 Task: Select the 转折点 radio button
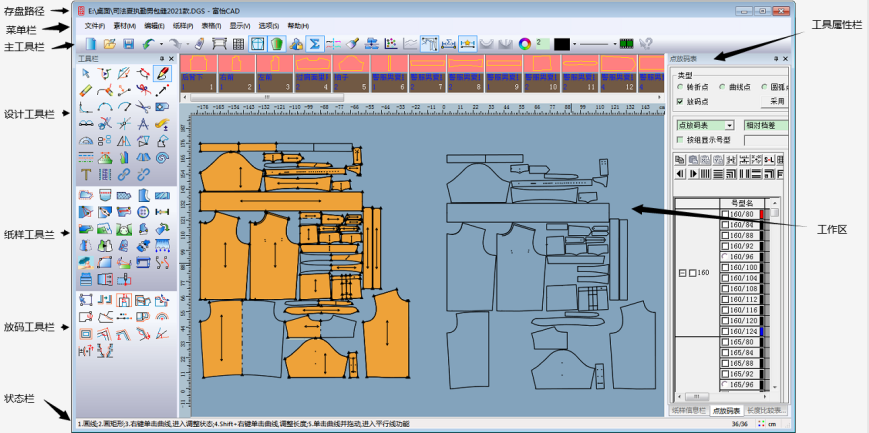(x=681, y=87)
